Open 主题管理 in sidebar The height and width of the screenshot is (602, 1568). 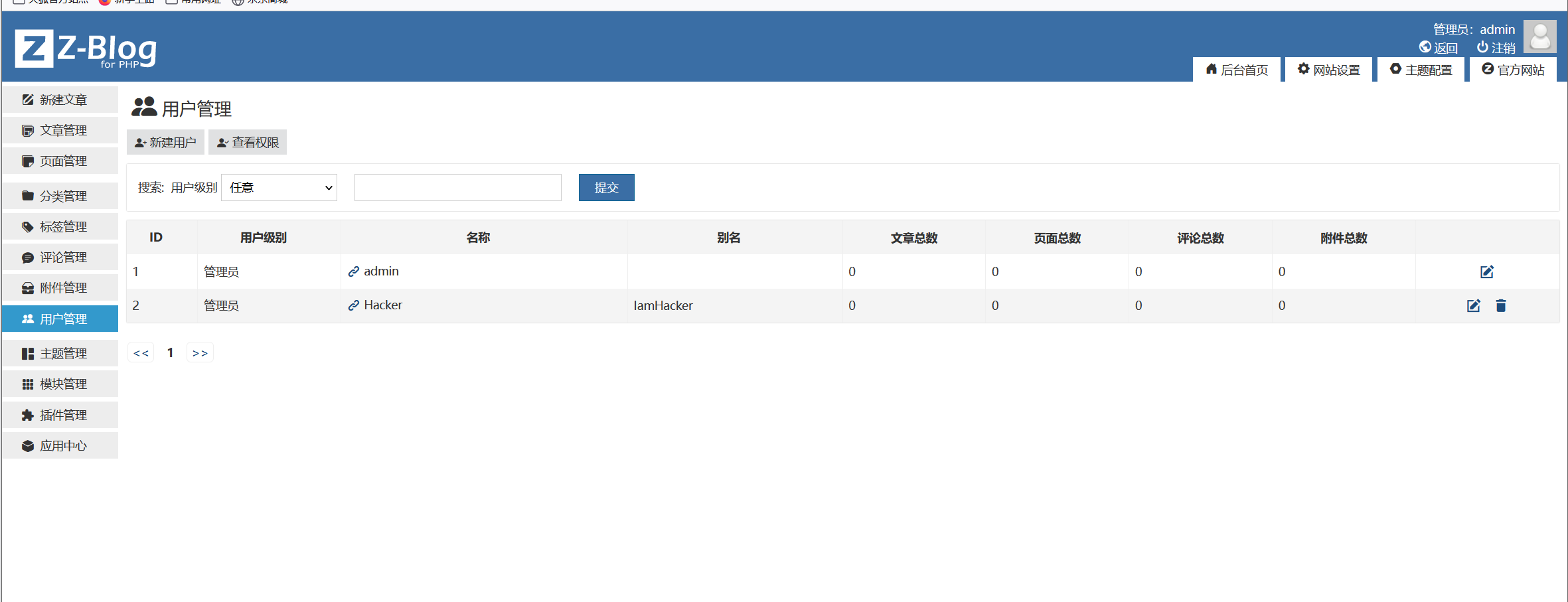pos(60,353)
